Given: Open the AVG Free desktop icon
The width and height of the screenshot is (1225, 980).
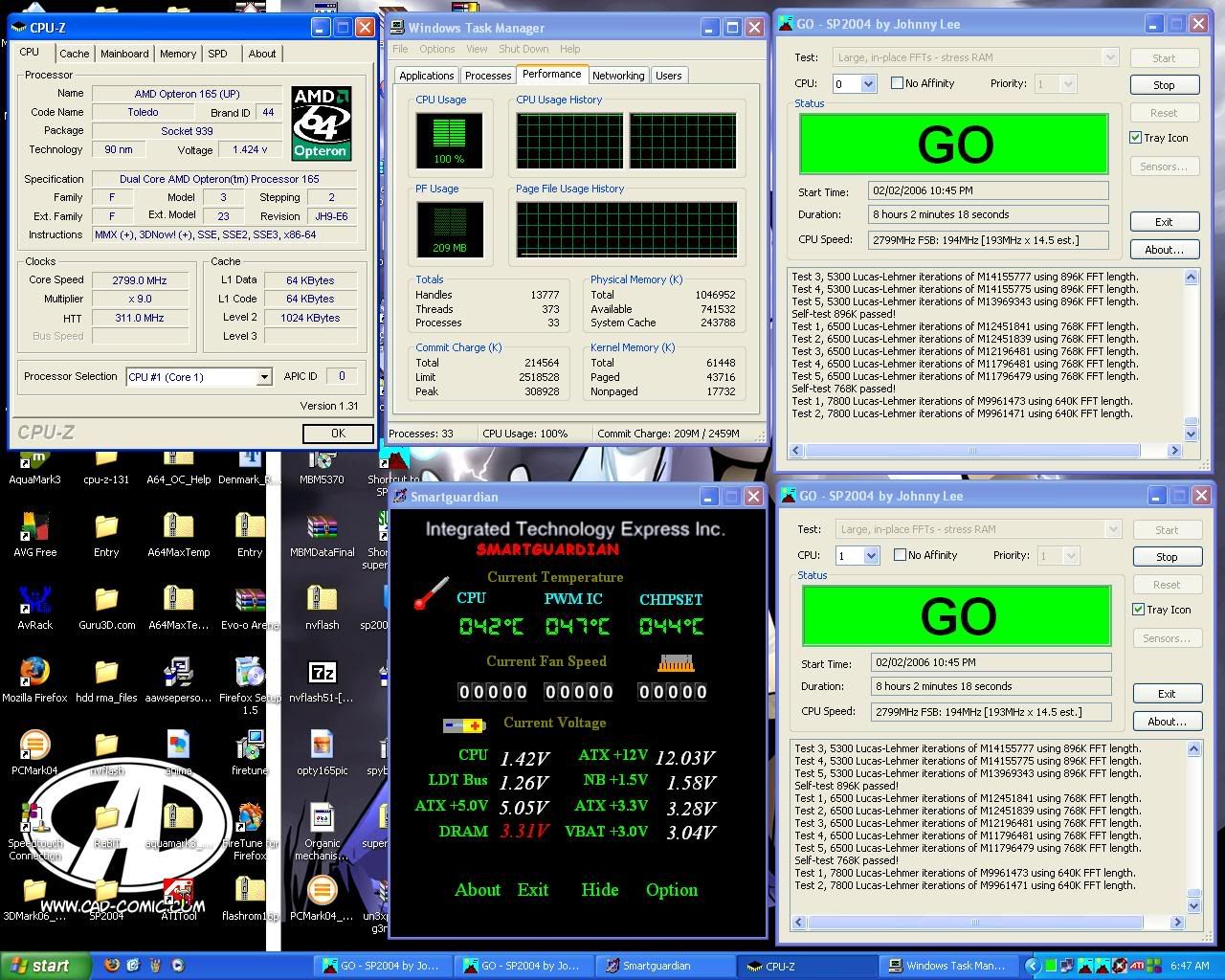Looking at the screenshot, I should (x=34, y=527).
